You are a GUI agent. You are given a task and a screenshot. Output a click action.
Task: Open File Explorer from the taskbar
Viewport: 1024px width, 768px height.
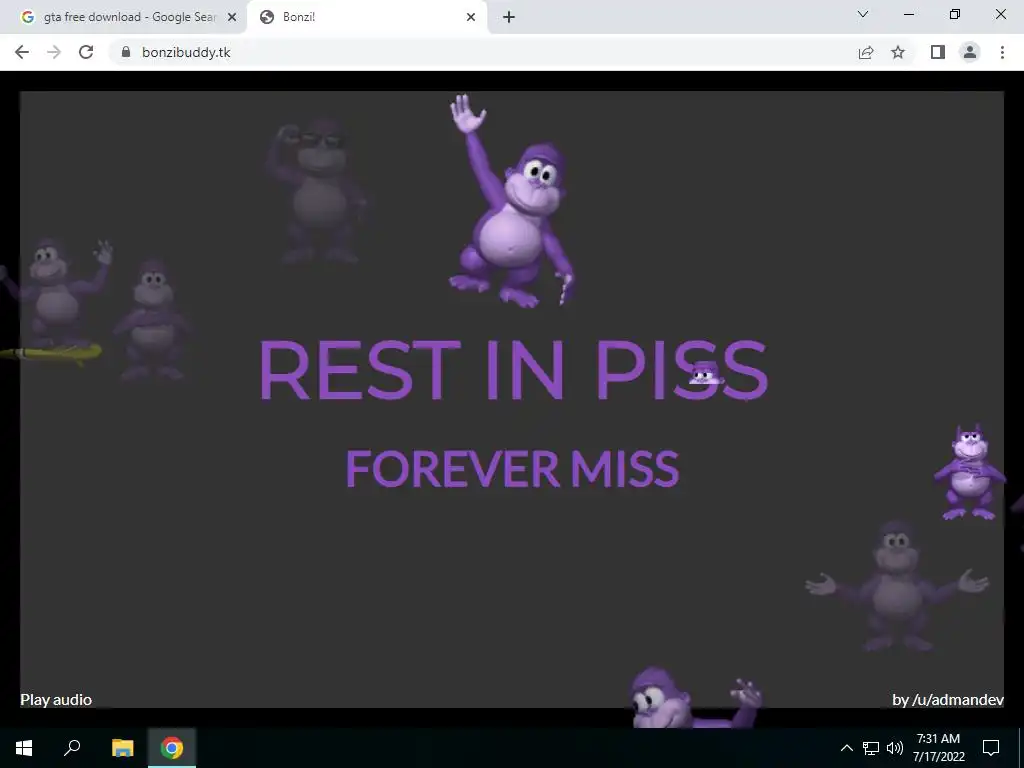coord(122,748)
